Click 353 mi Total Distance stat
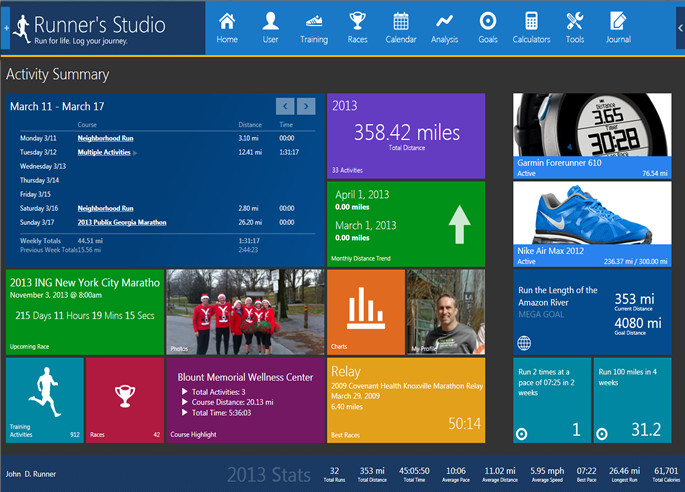The width and height of the screenshot is (685, 492). point(372,475)
